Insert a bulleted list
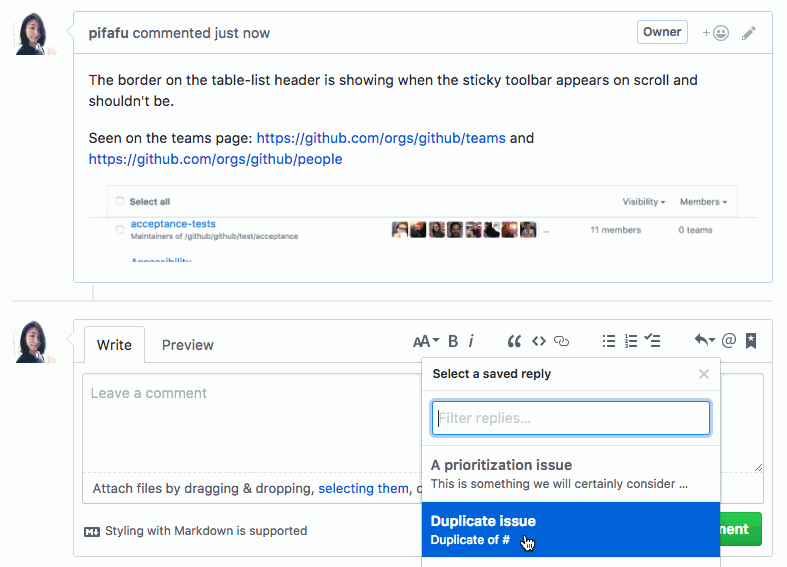This screenshot has height=567, width=787. (x=608, y=341)
